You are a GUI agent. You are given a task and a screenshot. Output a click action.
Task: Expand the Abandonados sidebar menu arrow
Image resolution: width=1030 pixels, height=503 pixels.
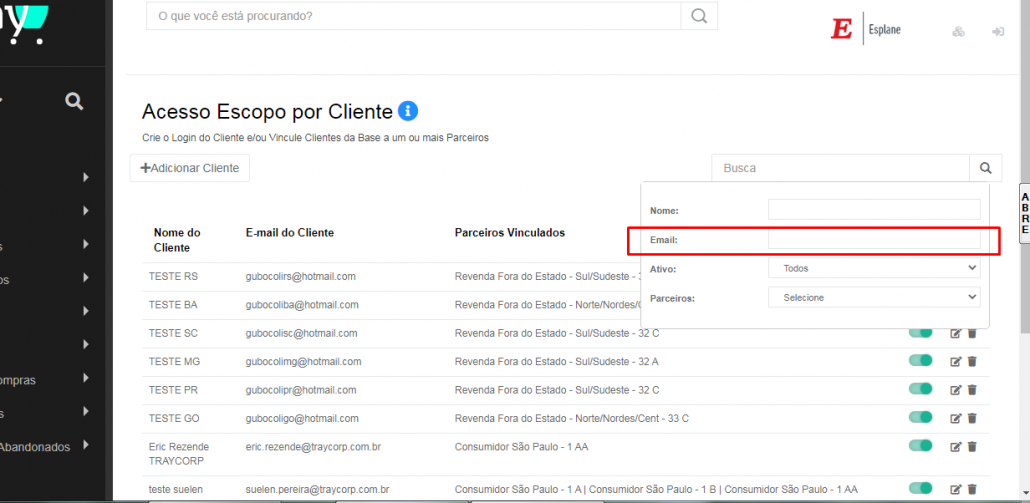87,446
